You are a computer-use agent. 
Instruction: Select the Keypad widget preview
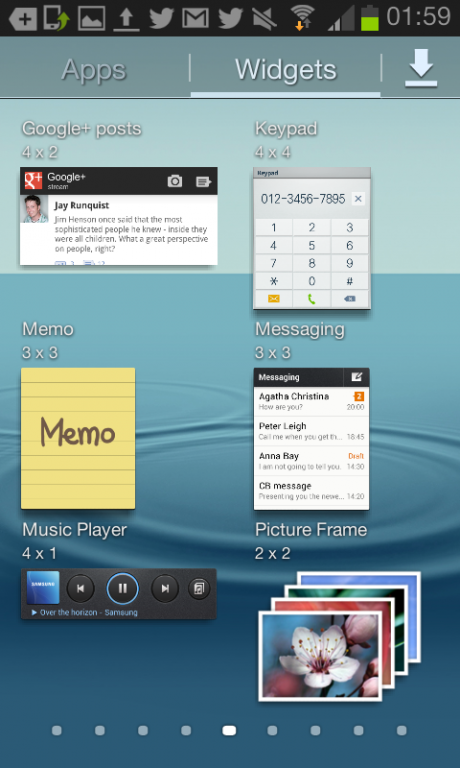pyautogui.click(x=312, y=239)
